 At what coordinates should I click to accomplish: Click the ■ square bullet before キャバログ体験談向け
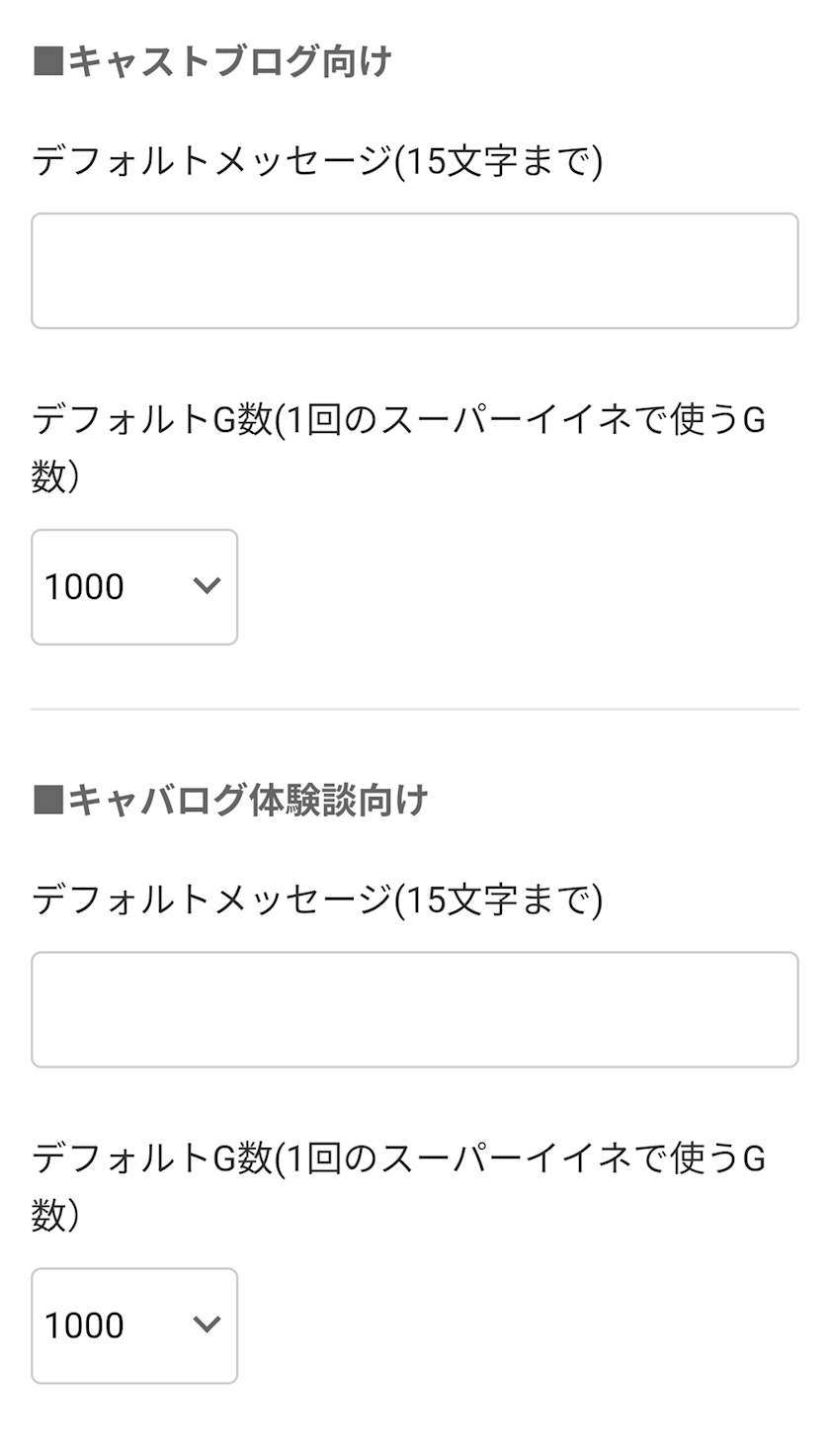pos(47,801)
